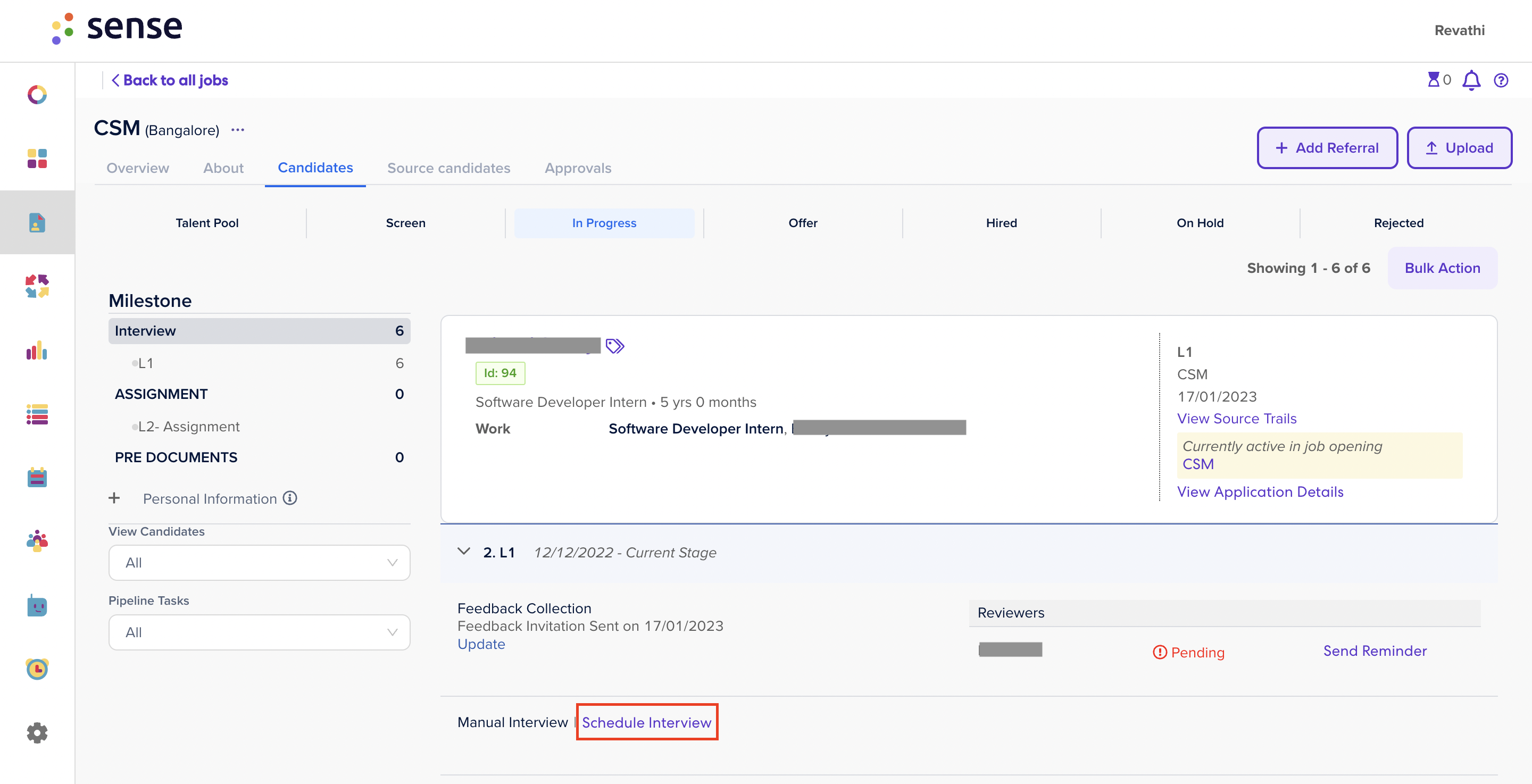The image size is (1532, 784).
Task: Open the Pipeline Tasks dropdown
Action: (x=259, y=632)
